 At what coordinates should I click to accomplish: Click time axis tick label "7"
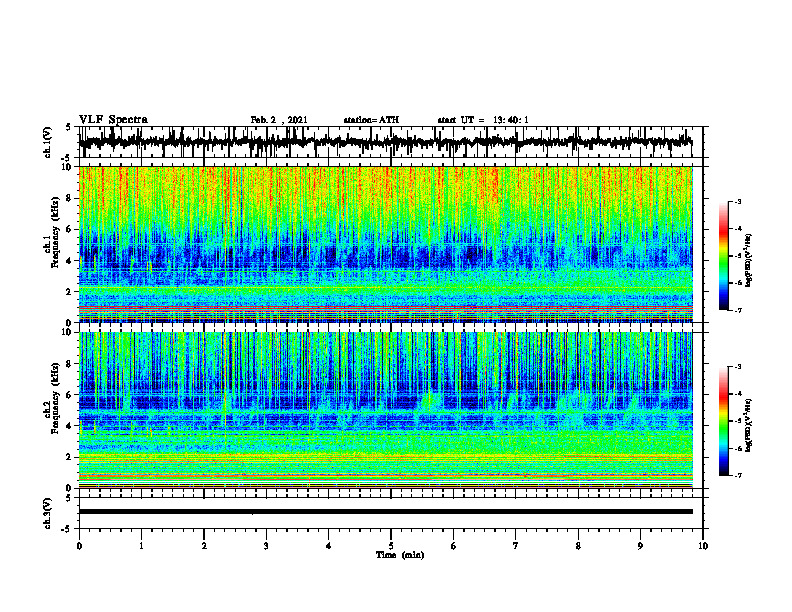pos(516,546)
